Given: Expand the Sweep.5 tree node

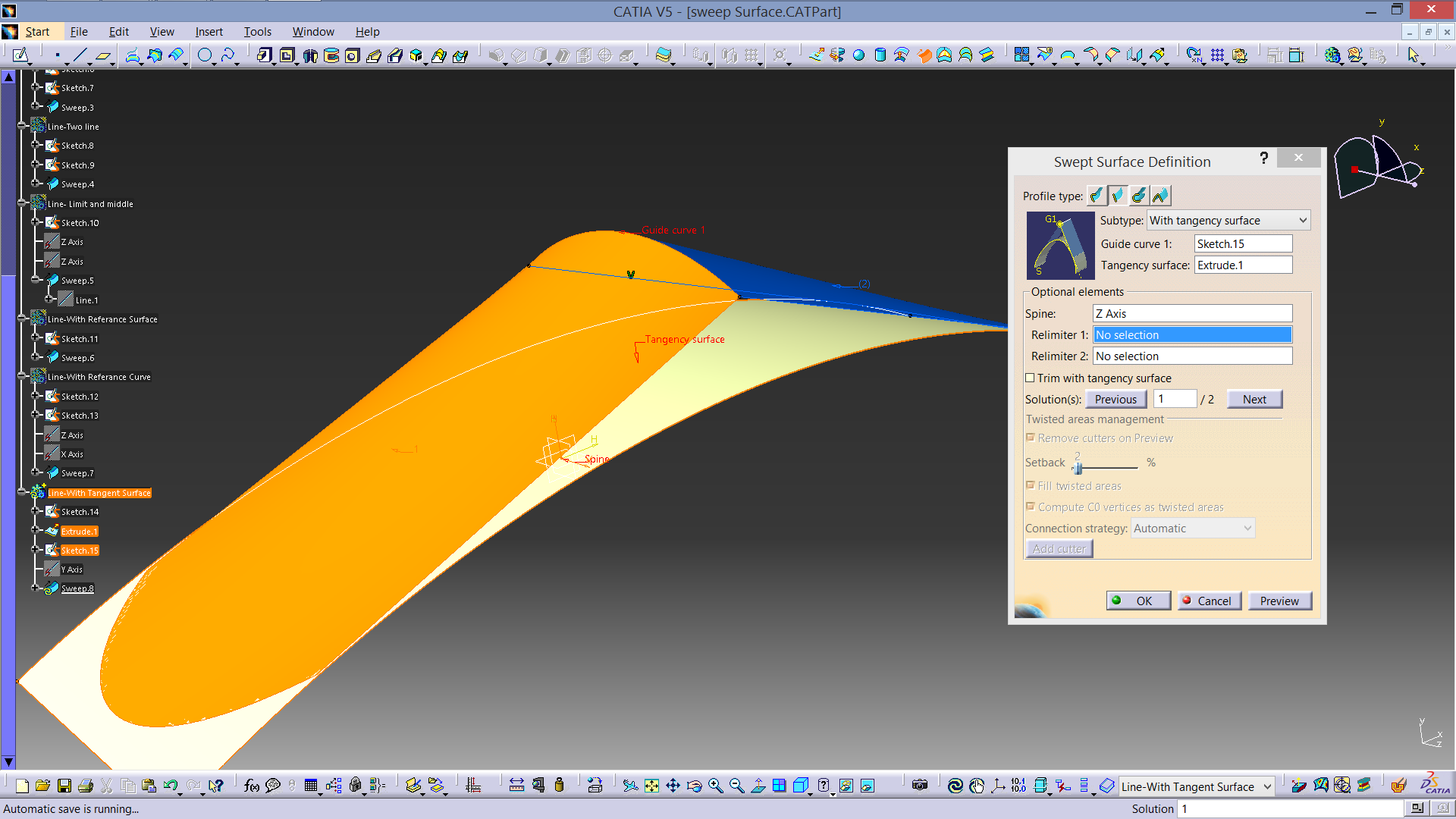Looking at the screenshot, I should pos(35,280).
